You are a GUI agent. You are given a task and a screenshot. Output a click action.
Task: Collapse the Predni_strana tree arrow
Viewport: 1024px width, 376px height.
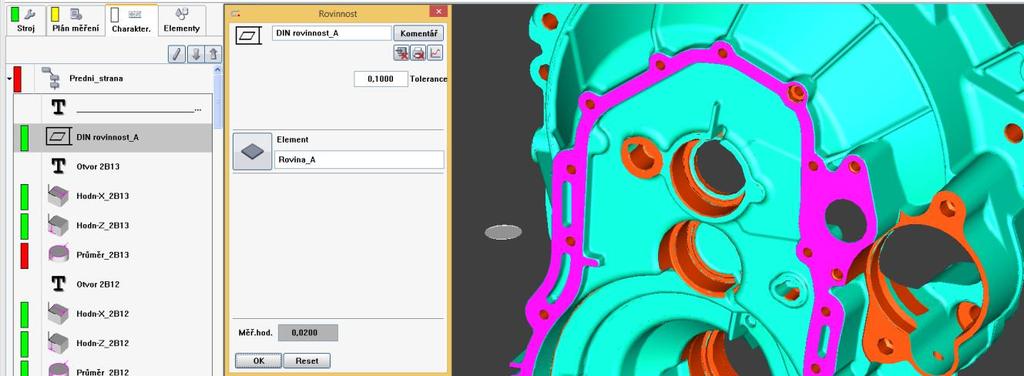[x=9, y=79]
